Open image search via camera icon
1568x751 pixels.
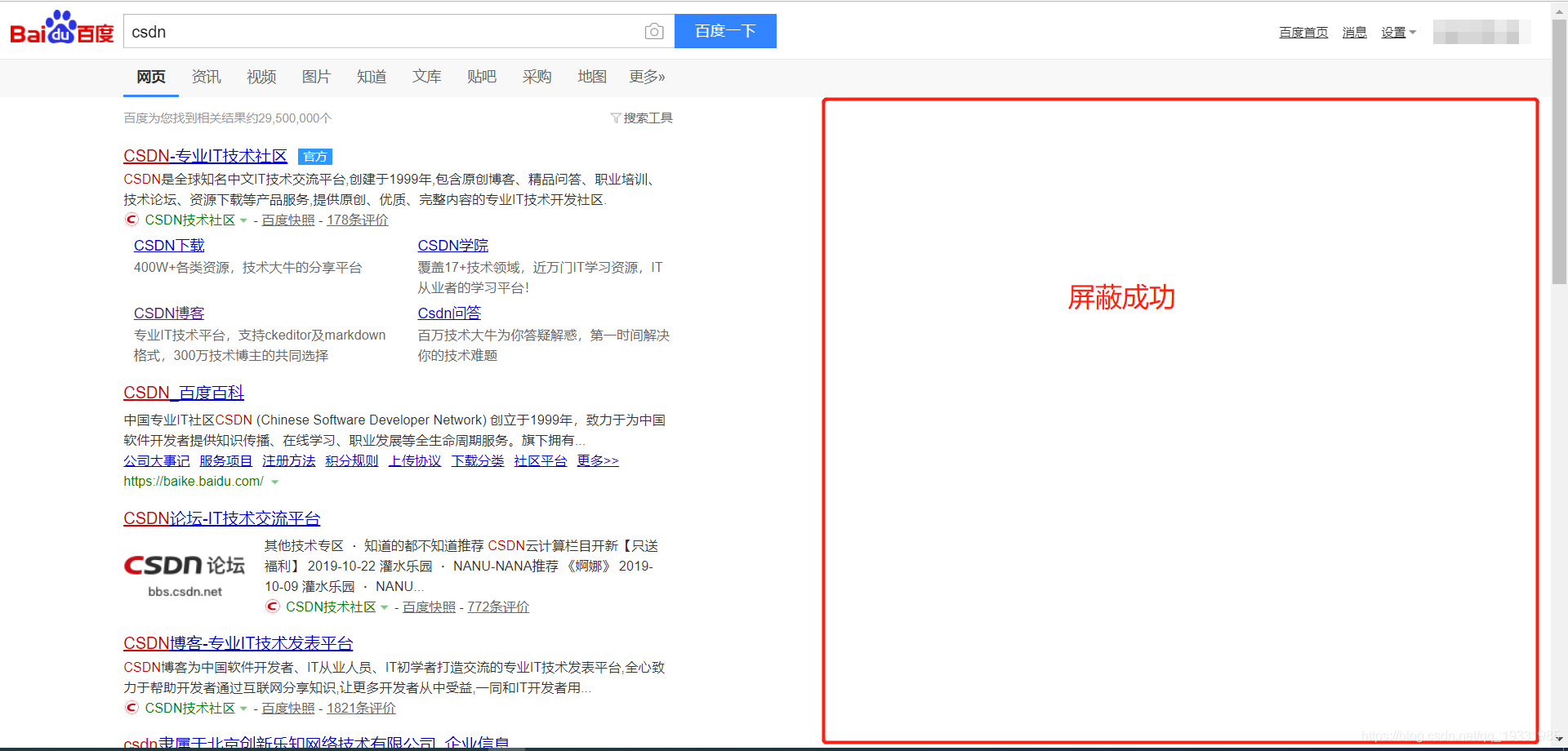(654, 31)
